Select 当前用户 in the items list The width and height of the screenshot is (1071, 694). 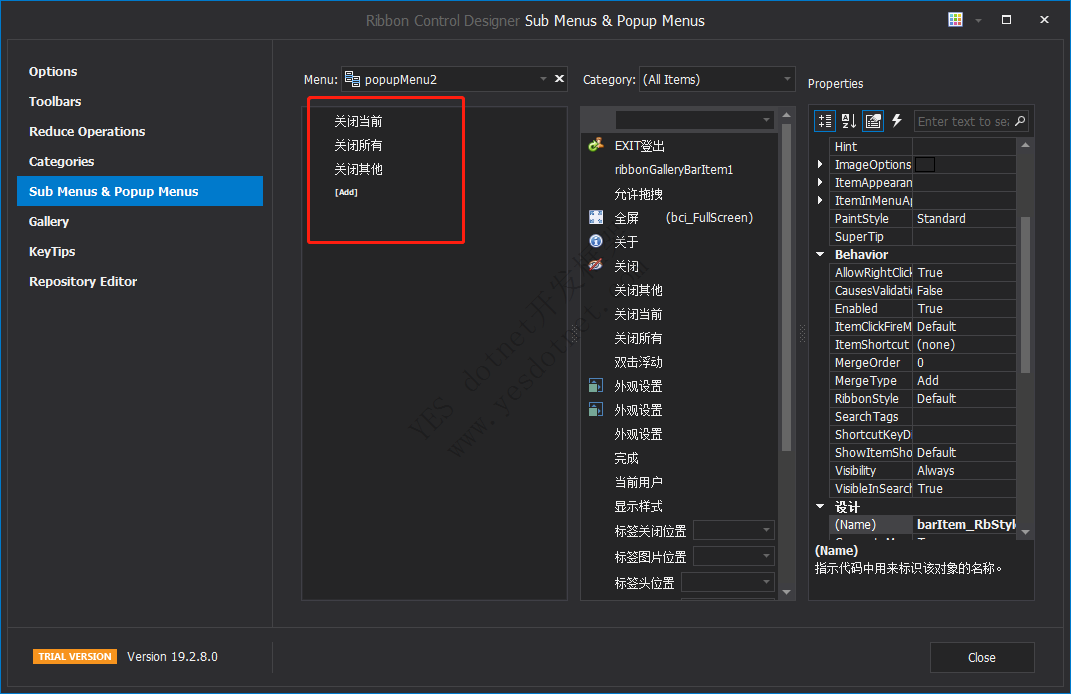click(638, 482)
